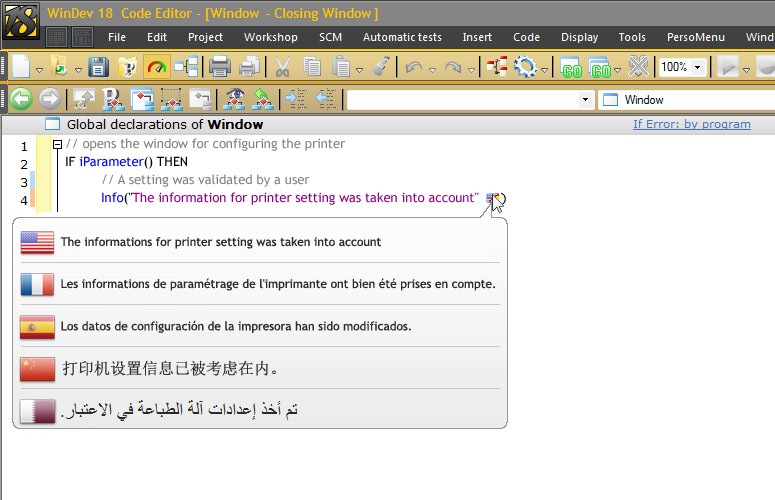Go forward with the gray arrow
This screenshot has height=500, width=775.
[49, 99]
